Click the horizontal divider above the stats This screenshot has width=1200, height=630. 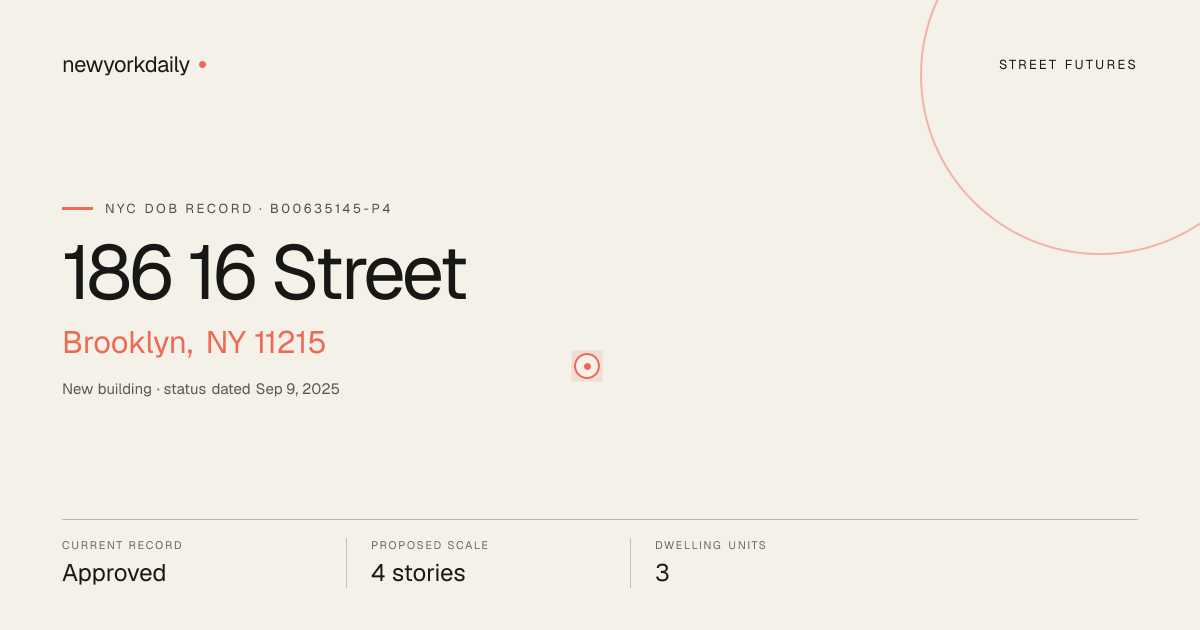pyautogui.click(x=600, y=519)
